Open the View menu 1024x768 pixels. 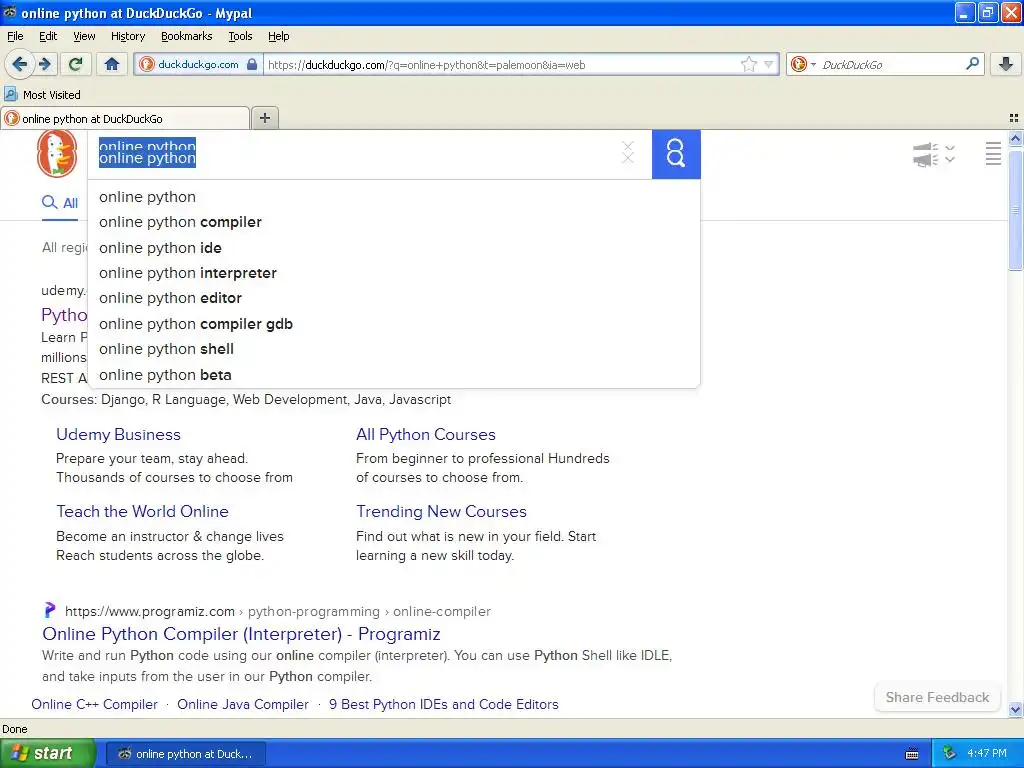click(x=84, y=36)
